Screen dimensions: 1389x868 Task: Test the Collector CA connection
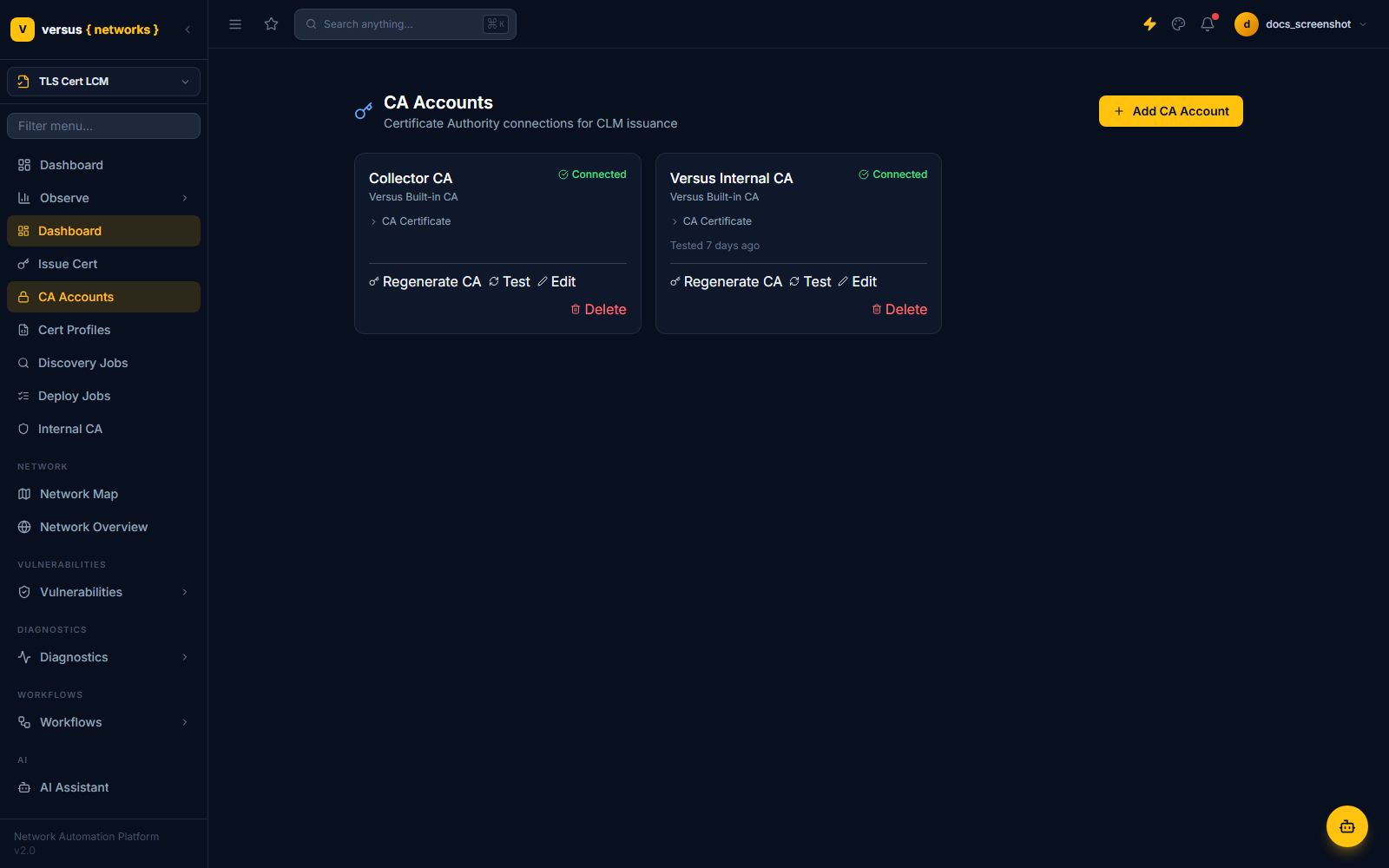pos(510,281)
